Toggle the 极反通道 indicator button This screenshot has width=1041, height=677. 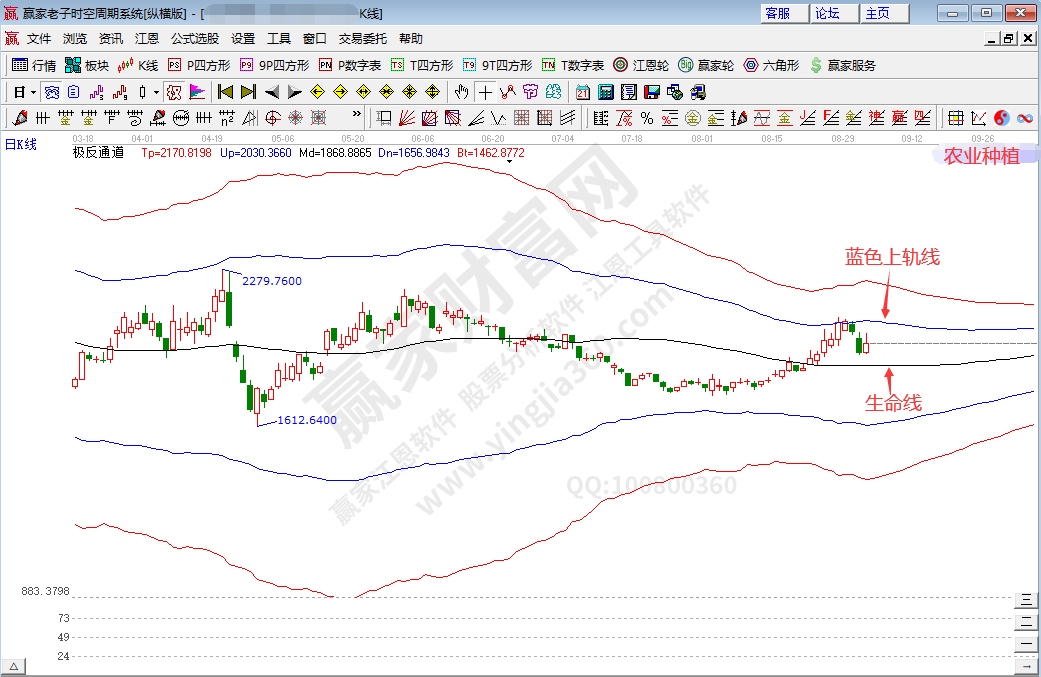coord(173,92)
